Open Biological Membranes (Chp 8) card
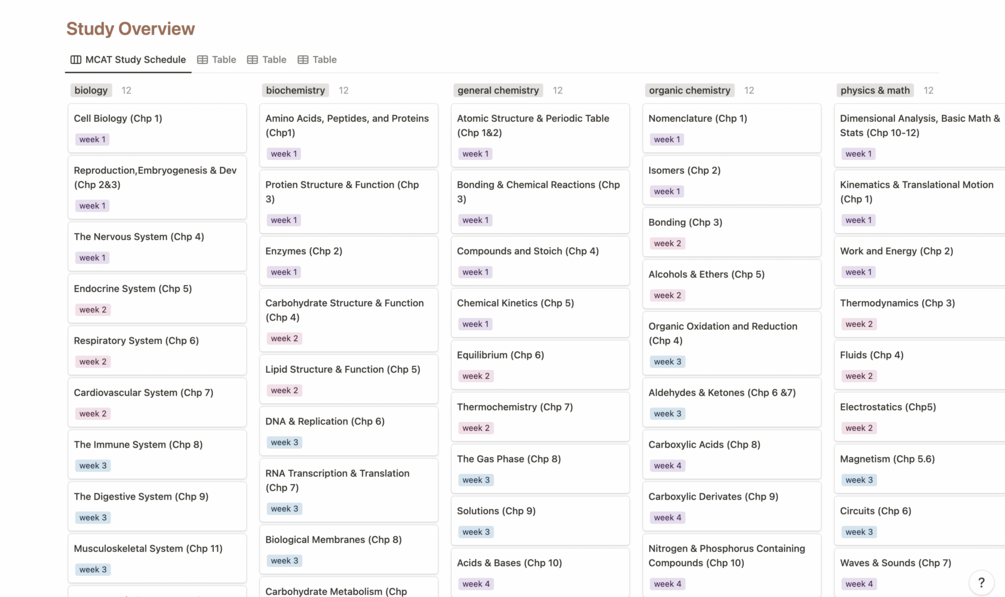This screenshot has height=597, width=1005. tap(349, 550)
